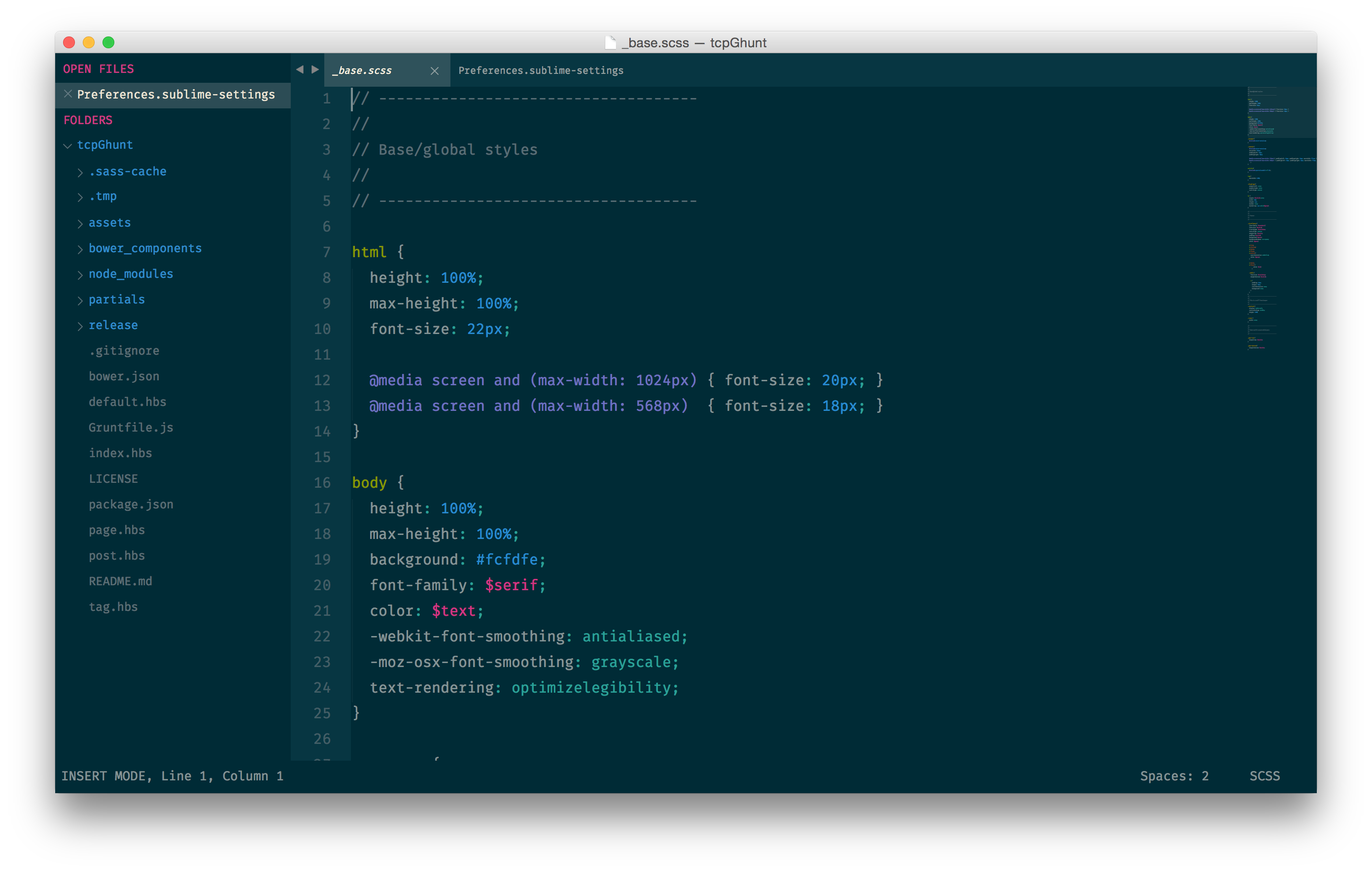Click line number 16 in gutter
Image resolution: width=1372 pixels, height=872 pixels.
[x=322, y=483]
